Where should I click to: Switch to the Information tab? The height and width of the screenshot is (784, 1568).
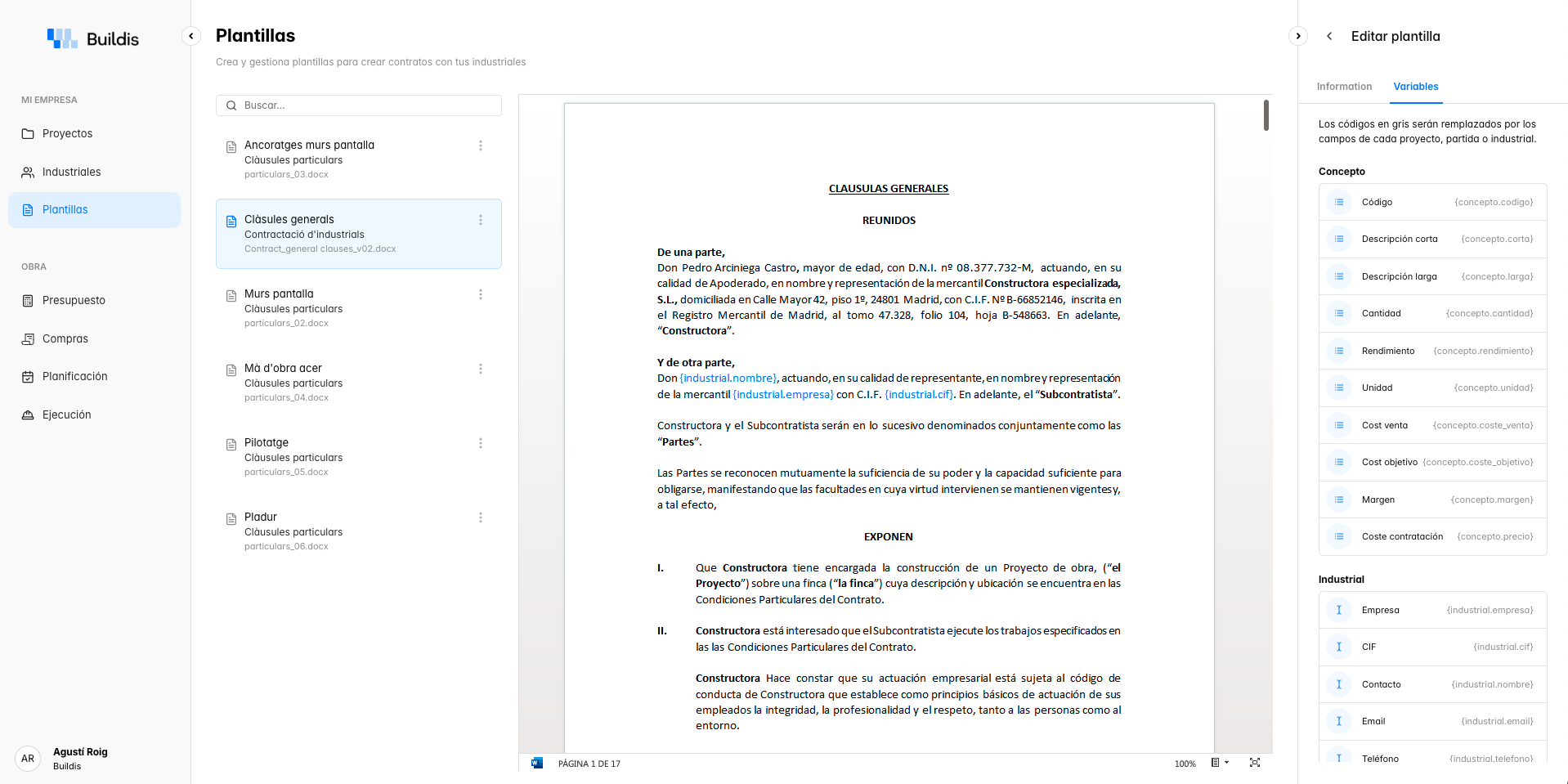[x=1344, y=87]
